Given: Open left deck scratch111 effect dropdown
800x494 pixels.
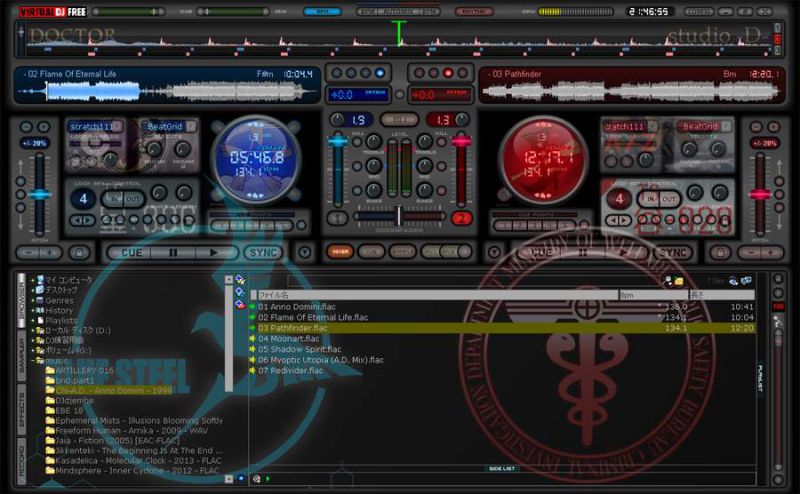Looking at the screenshot, I should [117, 126].
